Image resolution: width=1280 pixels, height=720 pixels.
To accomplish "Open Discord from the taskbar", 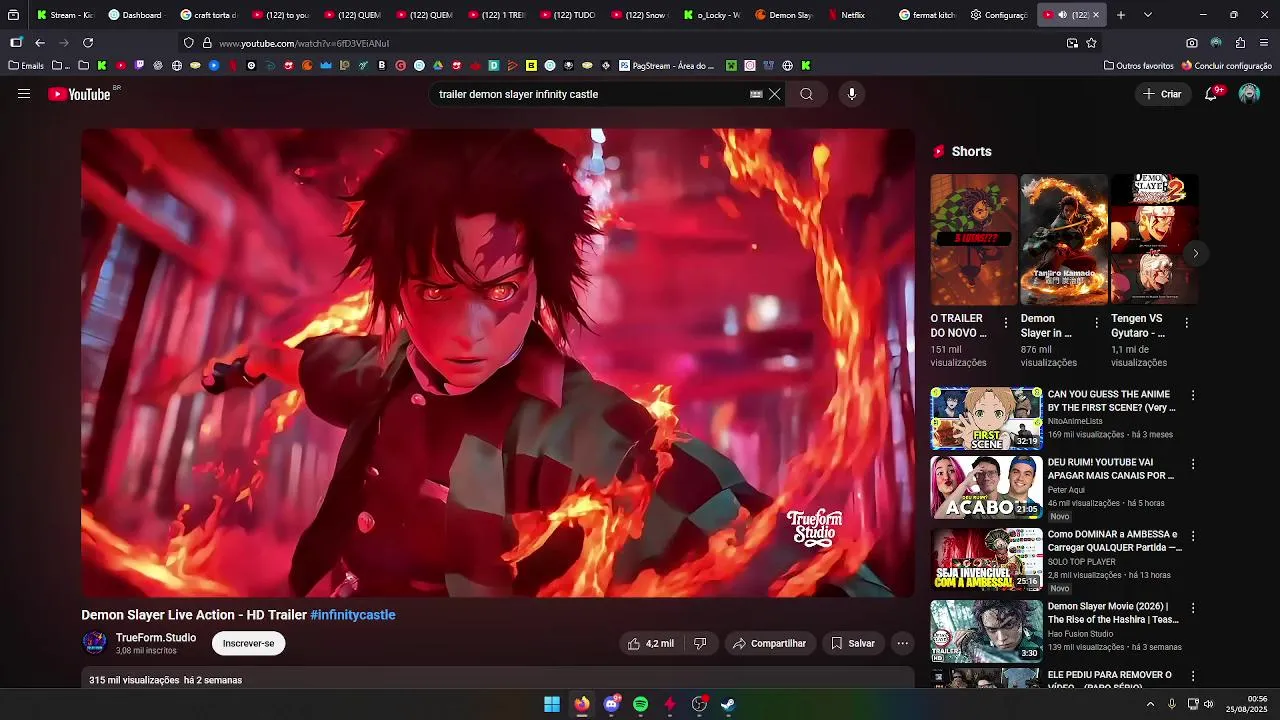I will click(611, 704).
